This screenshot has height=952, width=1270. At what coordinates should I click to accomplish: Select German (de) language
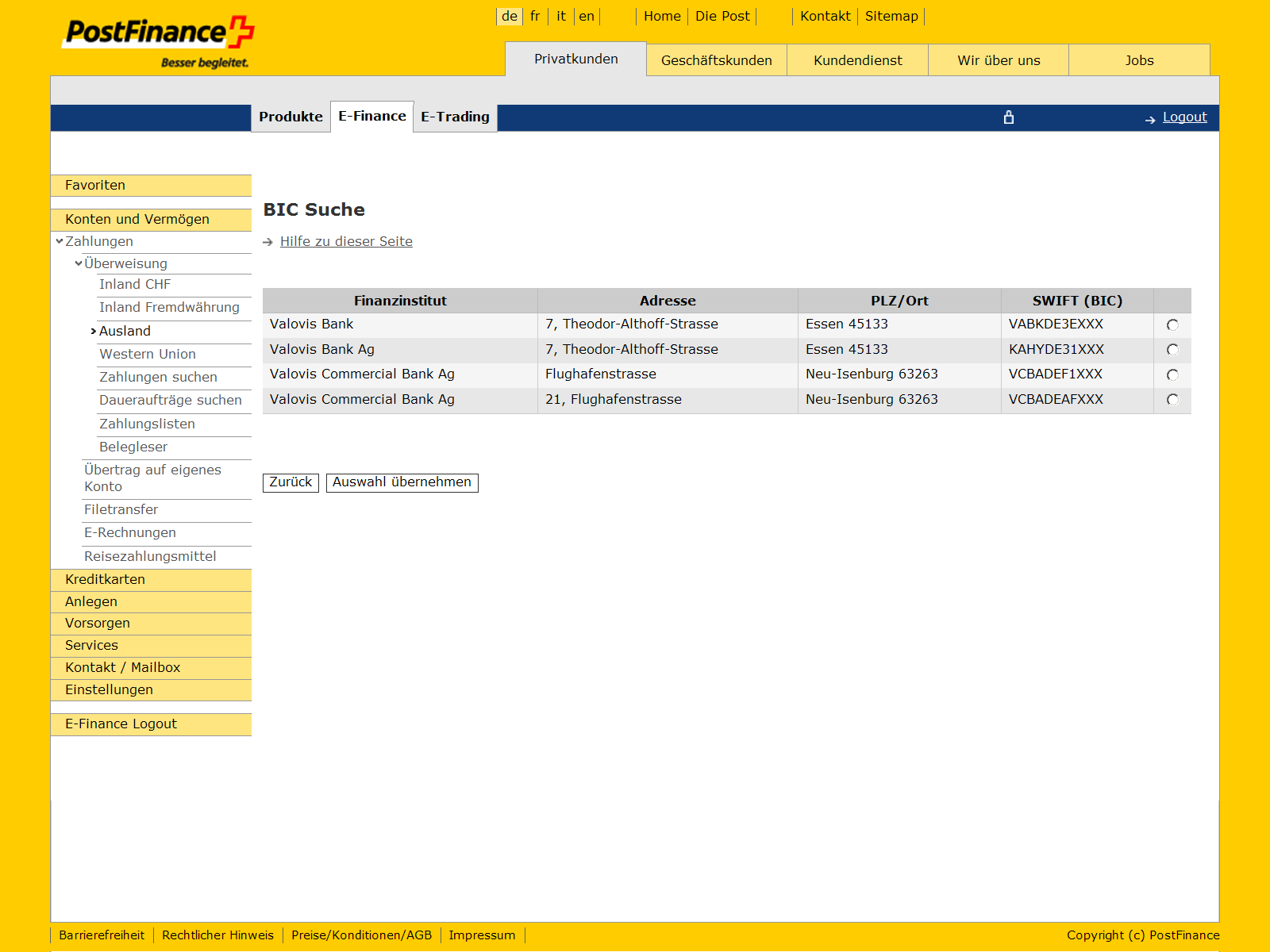(x=510, y=16)
